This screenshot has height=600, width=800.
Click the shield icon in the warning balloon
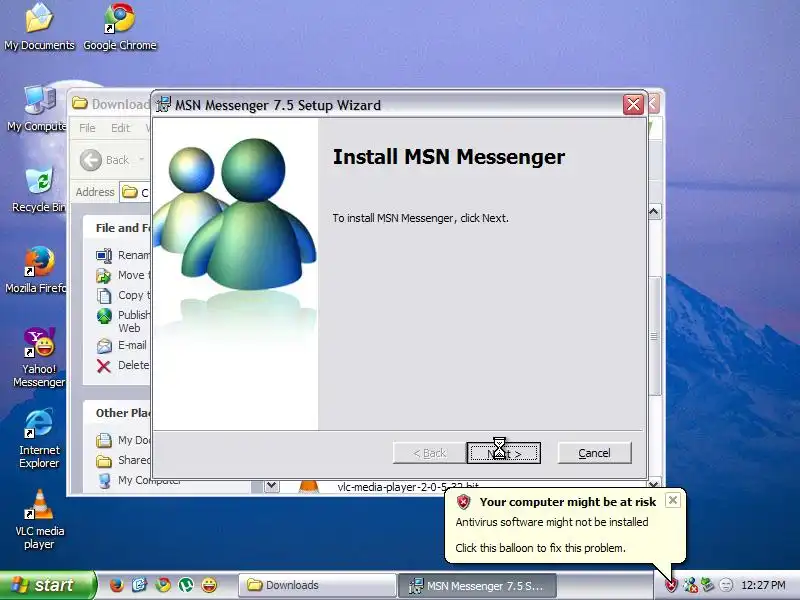463,502
